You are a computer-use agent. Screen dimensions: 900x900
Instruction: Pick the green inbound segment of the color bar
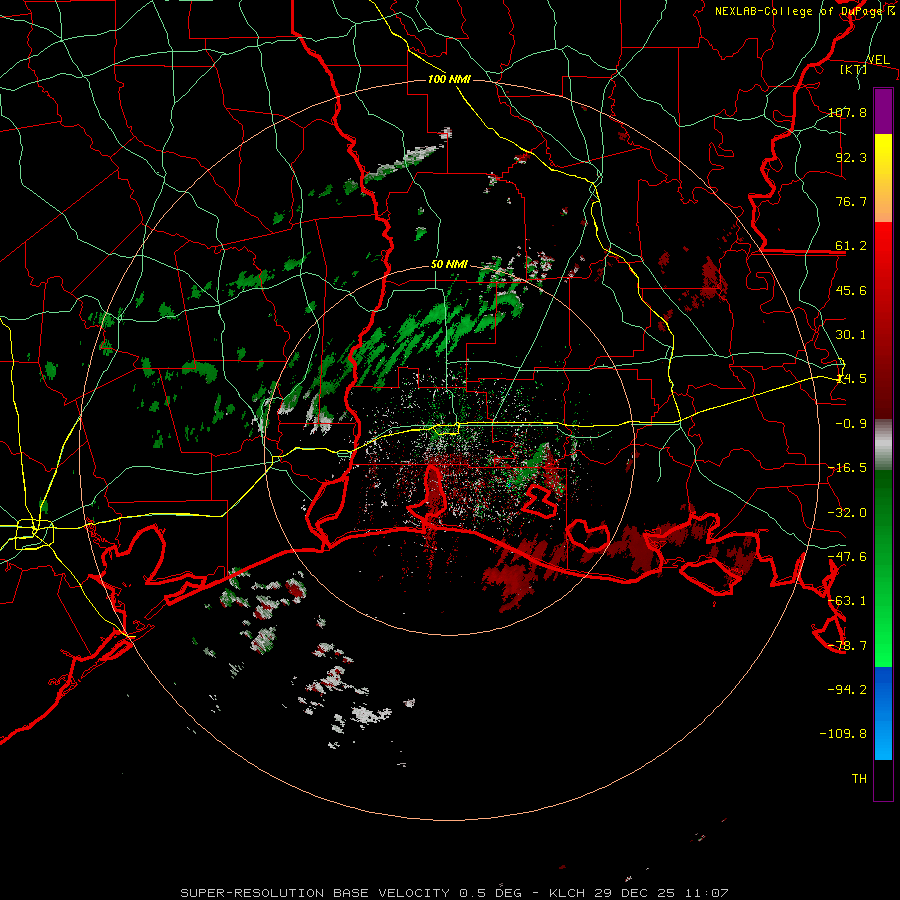click(883, 568)
